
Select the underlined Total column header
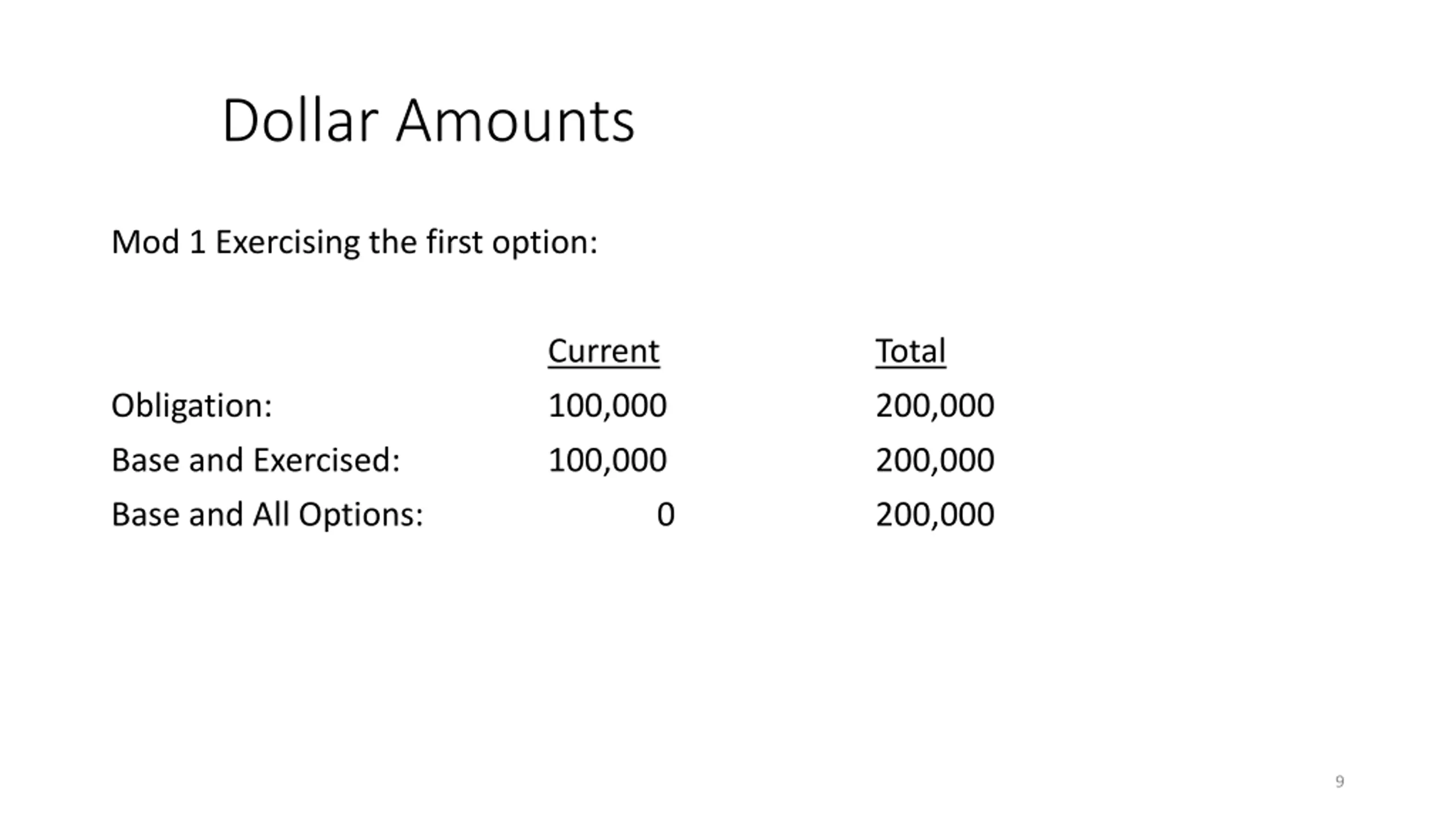pos(910,351)
